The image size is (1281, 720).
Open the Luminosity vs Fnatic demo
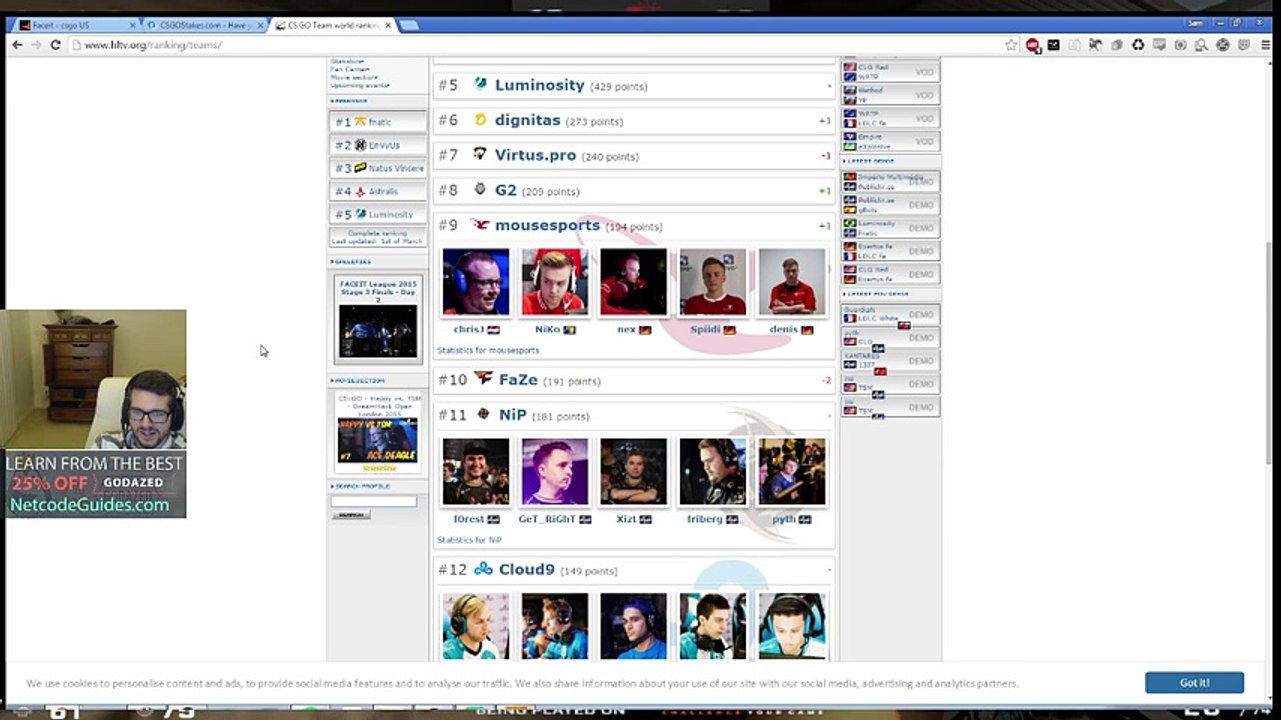point(890,228)
